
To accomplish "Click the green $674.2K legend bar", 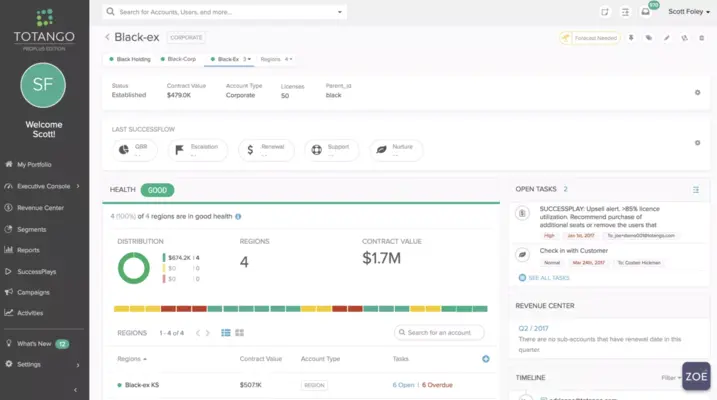I will coord(164,258).
